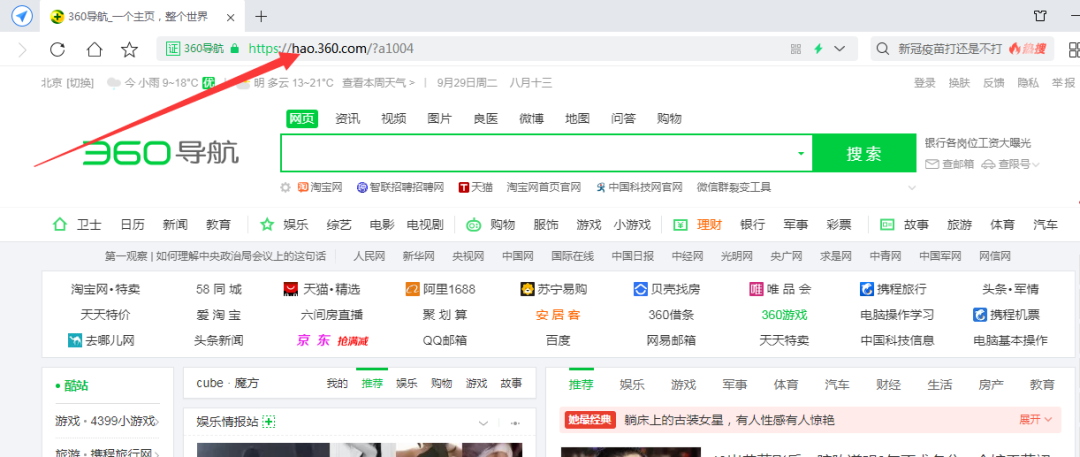The width and height of the screenshot is (1080, 457).
Task: Click the 理财 yen icon
Action: [x=681, y=224]
